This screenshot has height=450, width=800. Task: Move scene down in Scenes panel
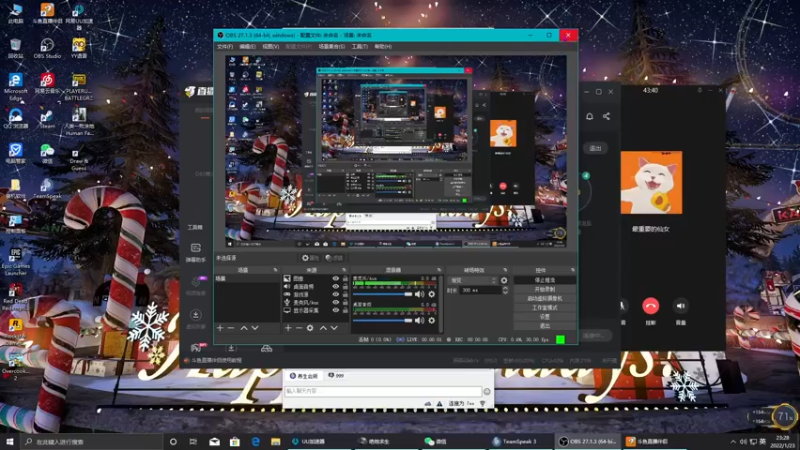tap(255, 328)
